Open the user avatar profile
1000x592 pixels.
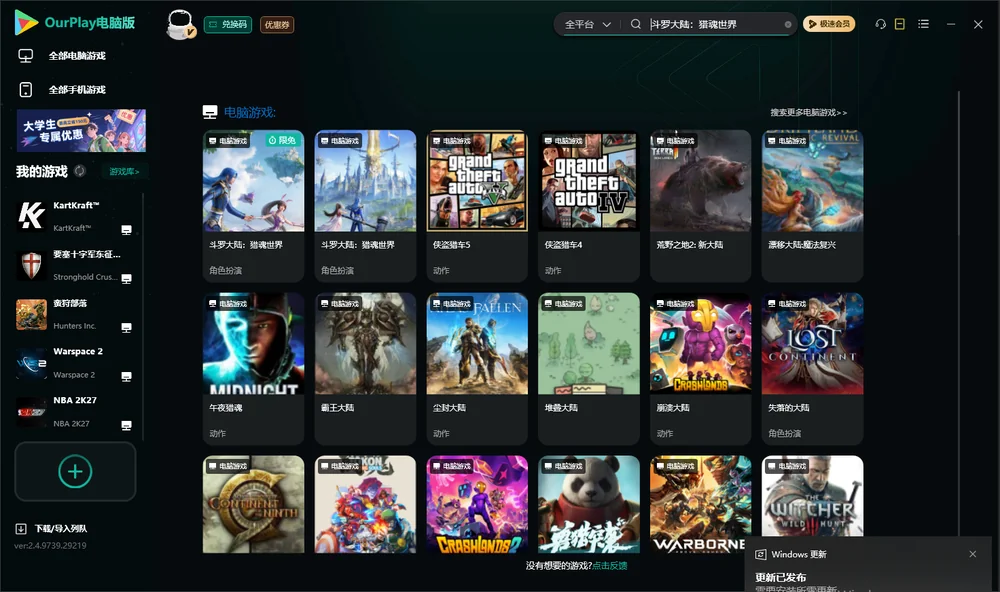coord(180,24)
